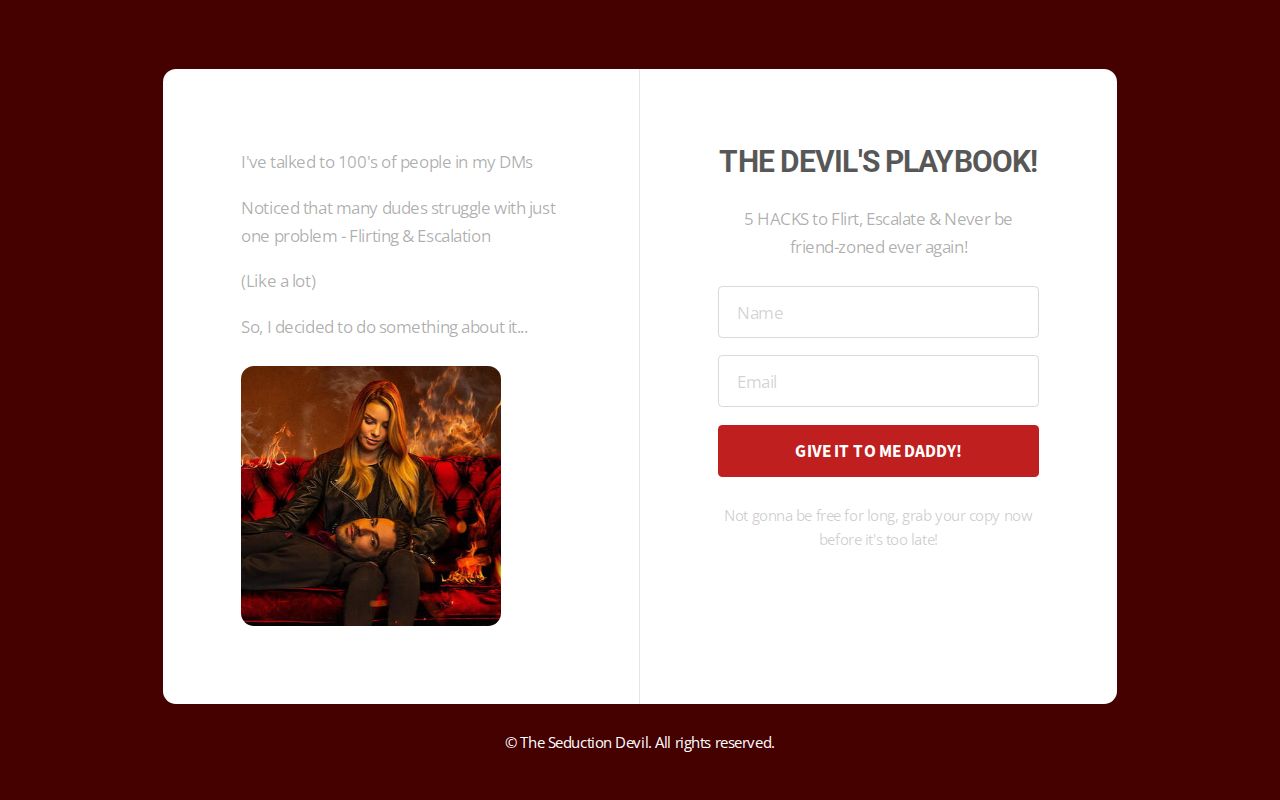
Task: Select the '5 HACKS to Flirt' subtitle line
Action: pyautogui.click(x=878, y=219)
